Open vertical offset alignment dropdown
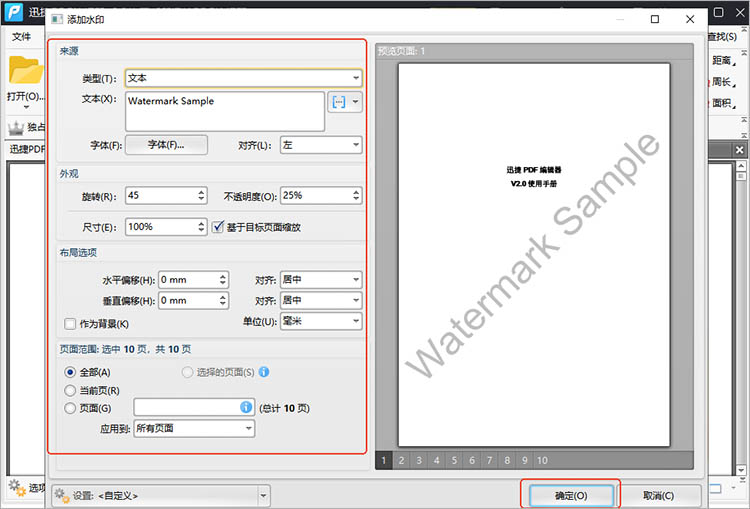This screenshot has width=750, height=509. [321, 300]
